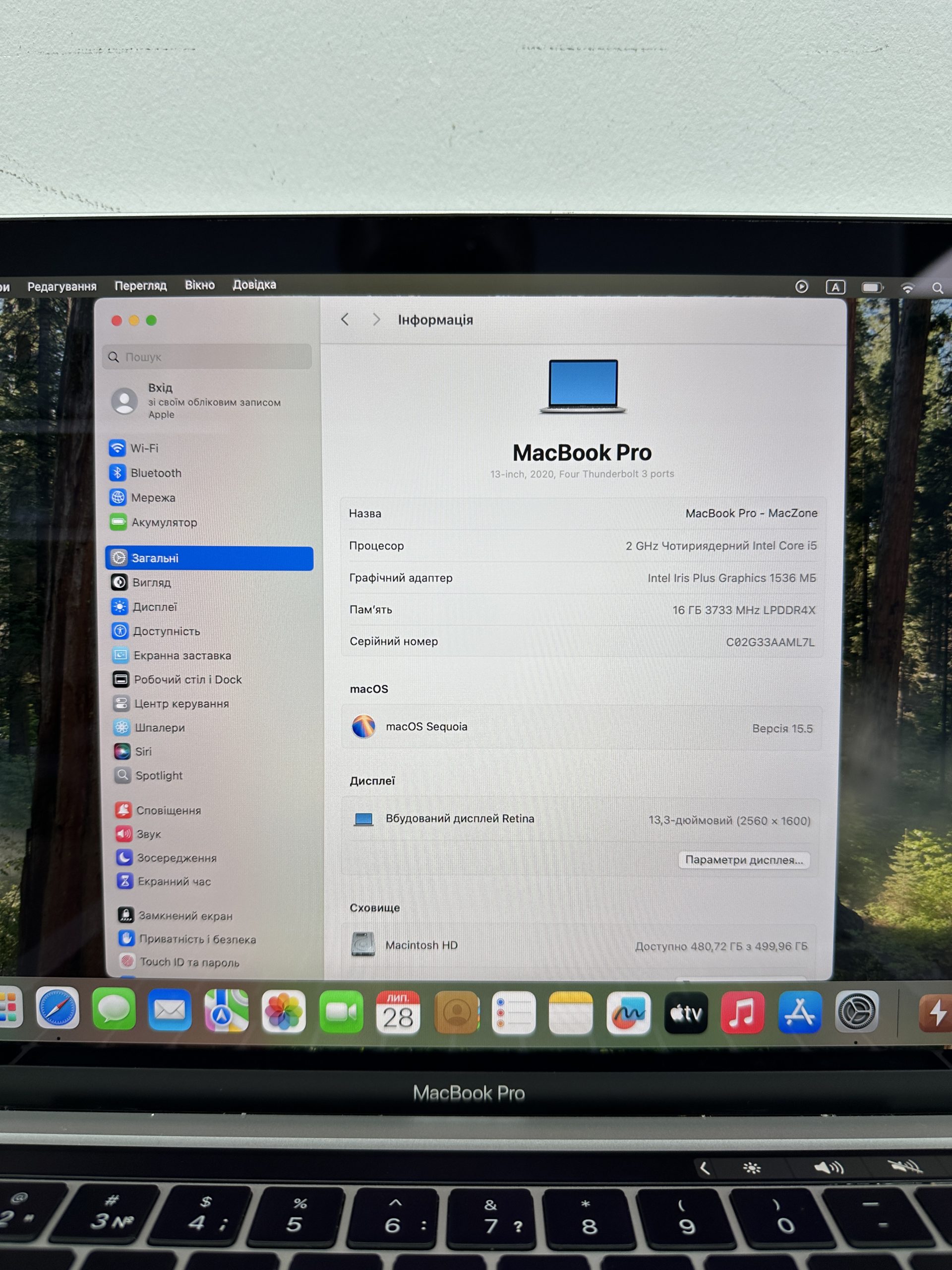The height and width of the screenshot is (1270, 952).
Task: Click Параметри дисплея button
Action: coord(744,860)
